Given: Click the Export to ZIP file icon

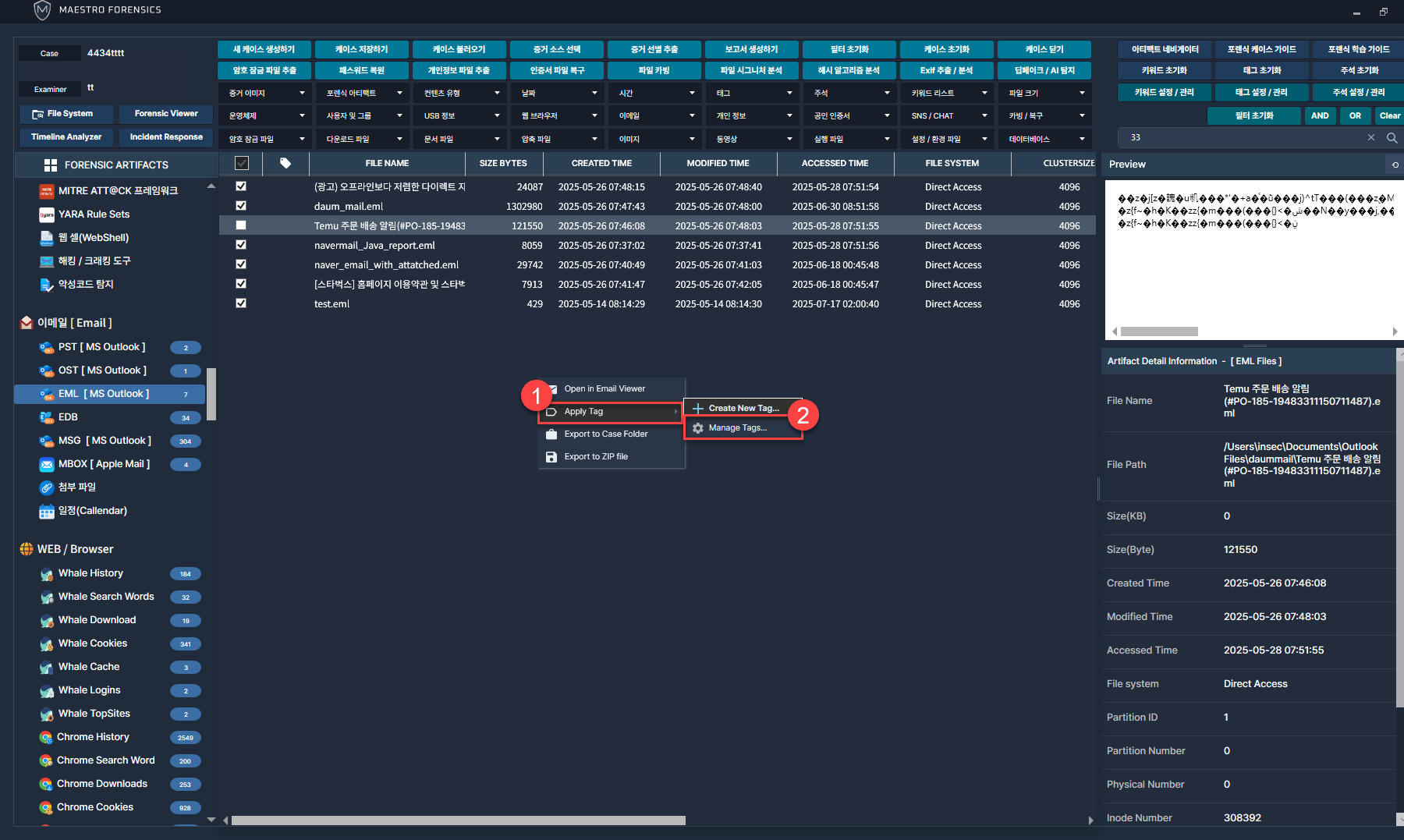Looking at the screenshot, I should tap(551, 457).
